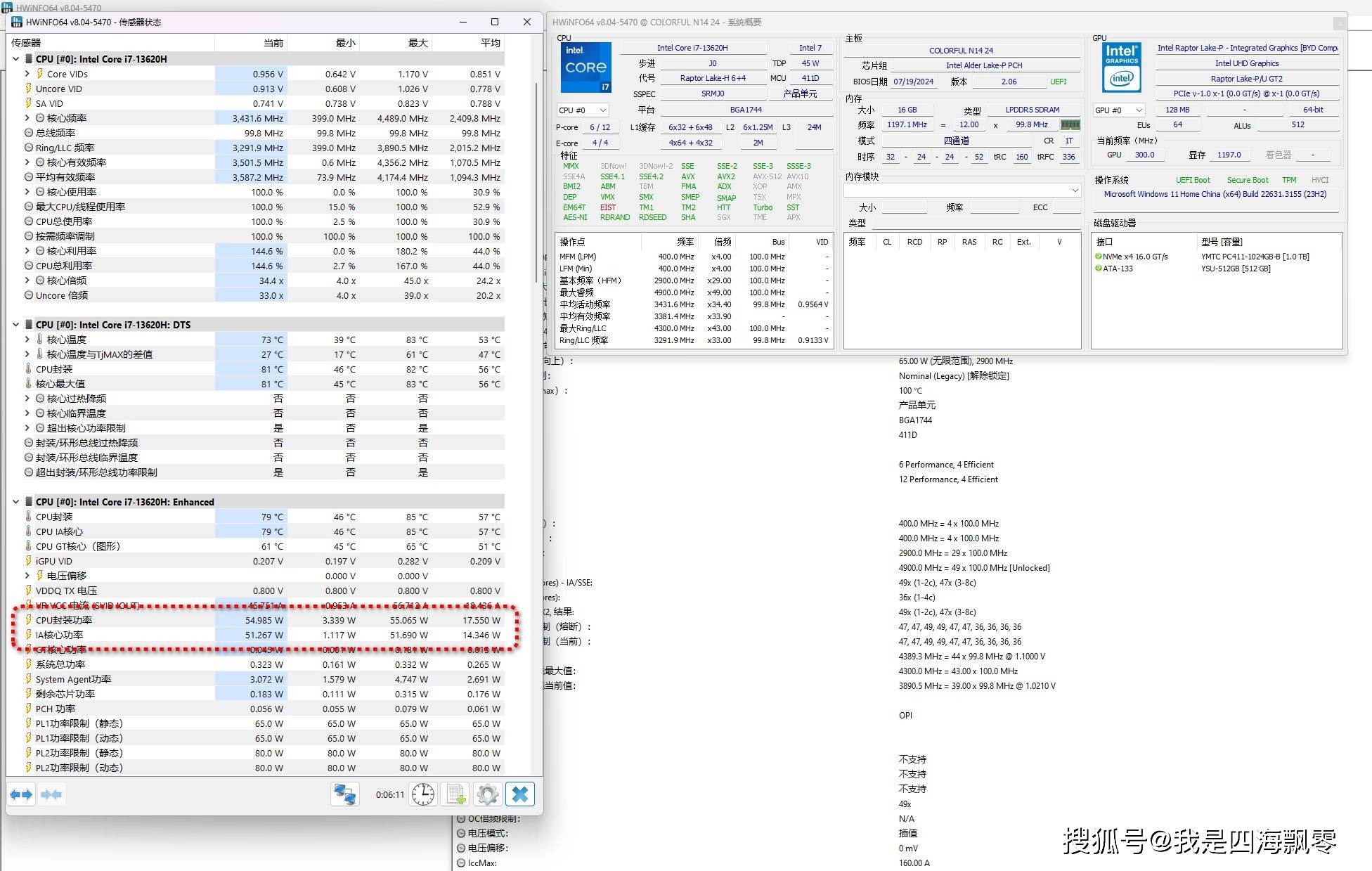Click the expand layout arrows icon
This screenshot has width=1372, height=871.
(21, 794)
